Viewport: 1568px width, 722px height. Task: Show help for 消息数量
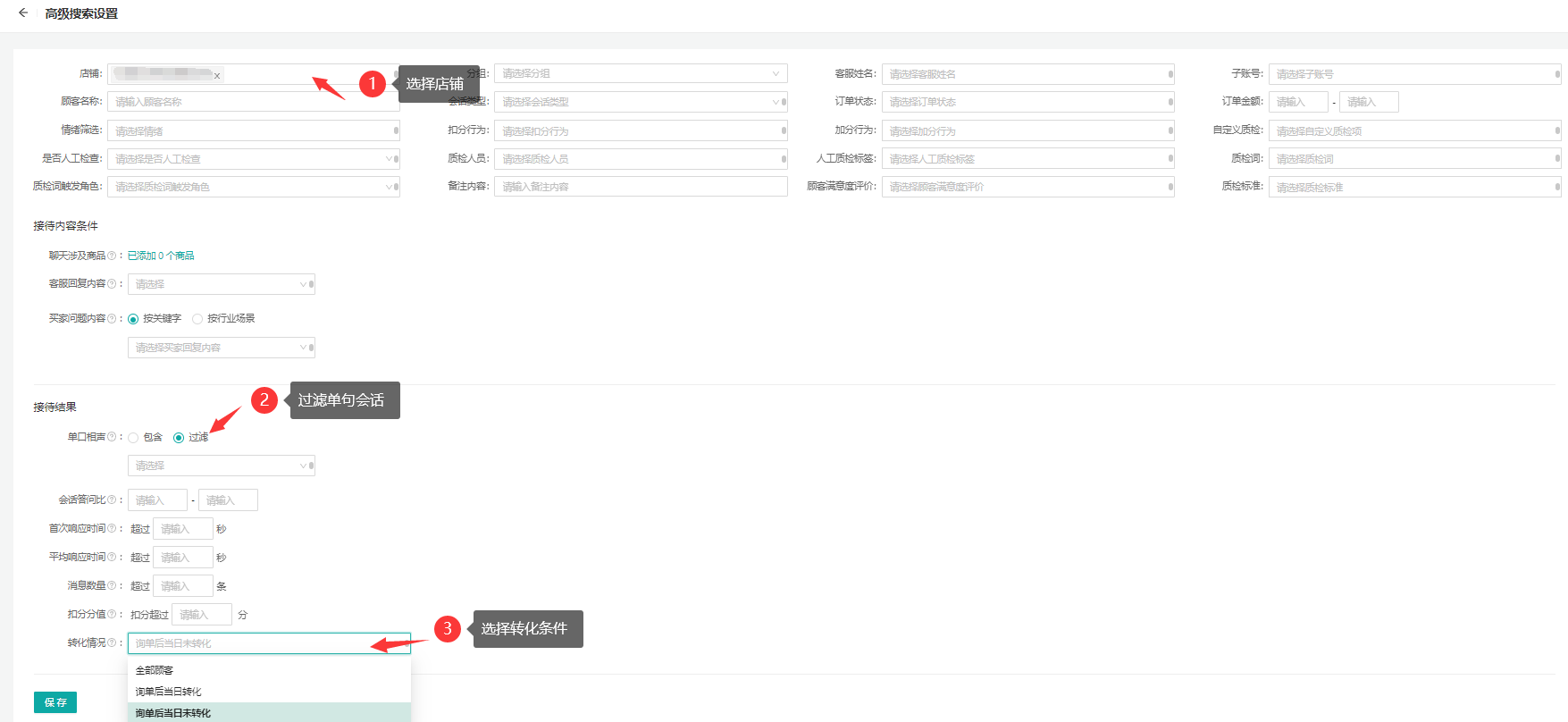112,585
